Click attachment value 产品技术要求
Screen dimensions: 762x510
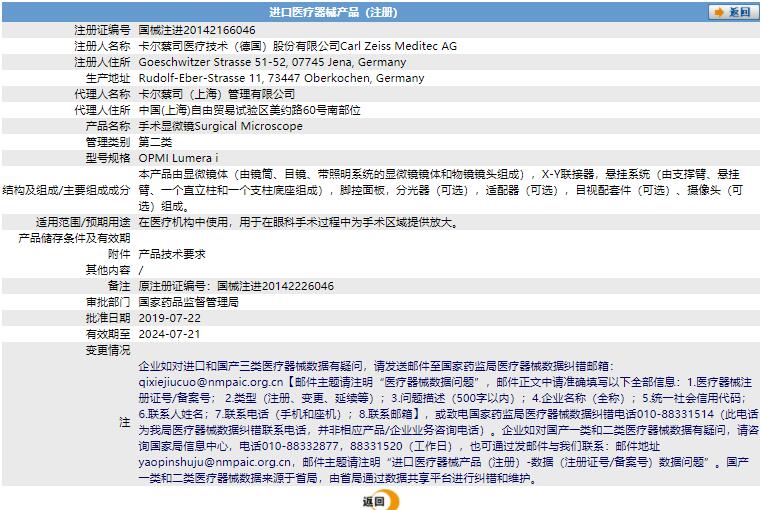click(x=172, y=254)
